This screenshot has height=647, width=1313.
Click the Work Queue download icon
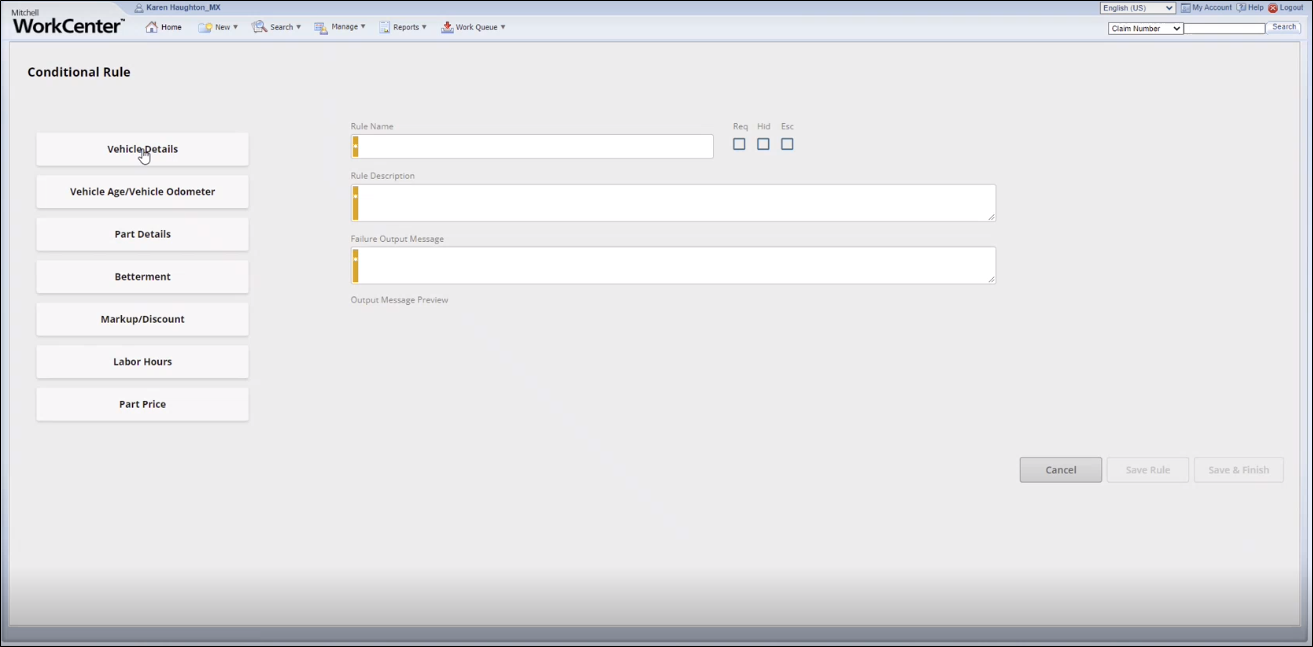coord(447,27)
